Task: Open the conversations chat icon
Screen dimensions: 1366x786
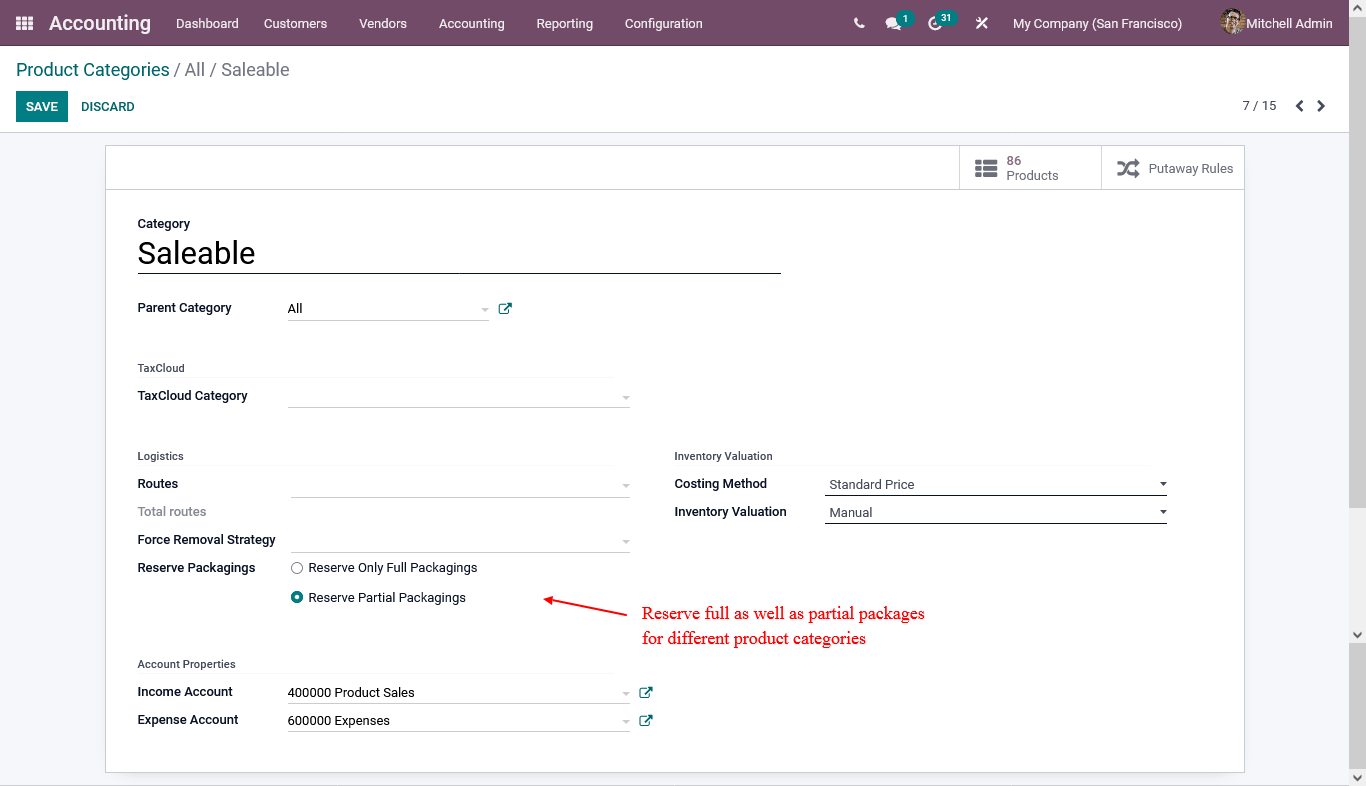Action: [x=893, y=23]
